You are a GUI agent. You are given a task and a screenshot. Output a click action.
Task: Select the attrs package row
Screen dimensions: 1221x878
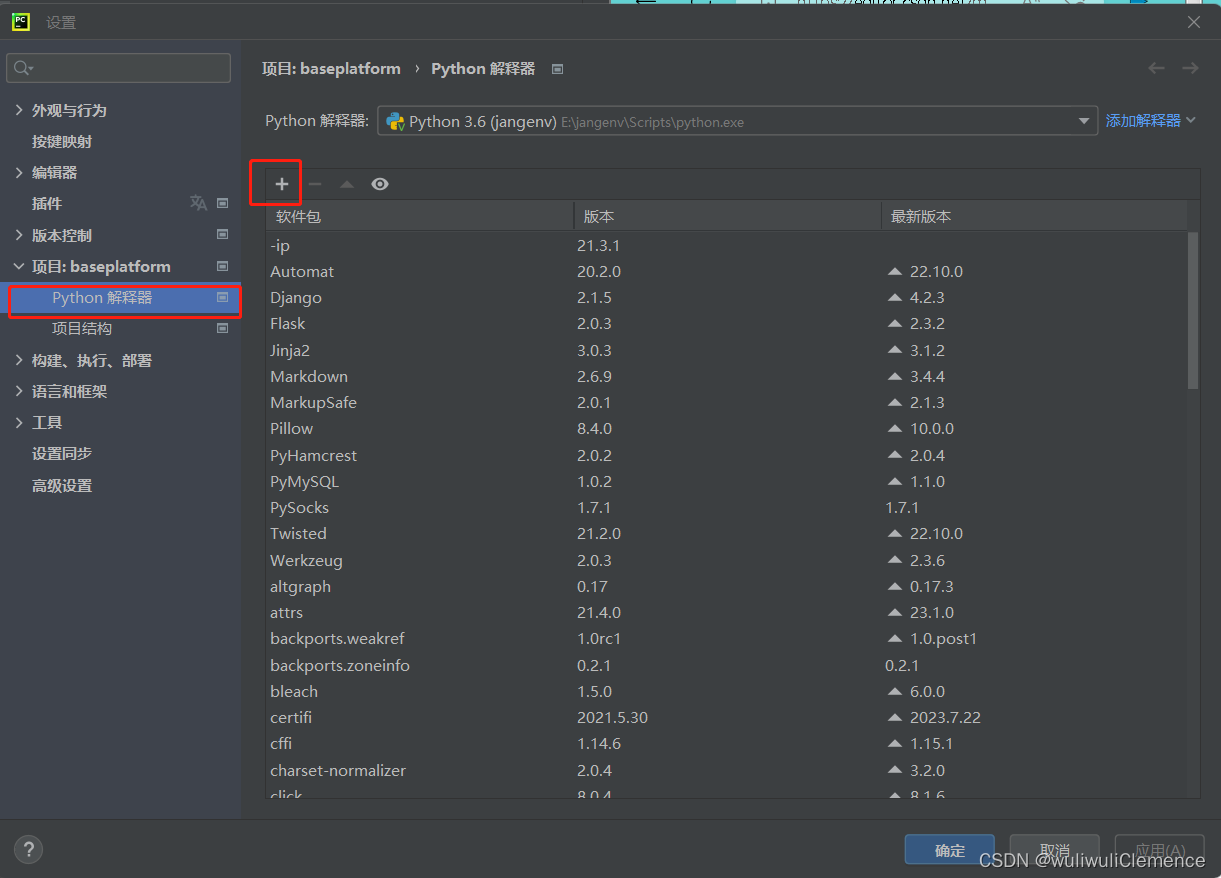pyautogui.click(x=726, y=613)
